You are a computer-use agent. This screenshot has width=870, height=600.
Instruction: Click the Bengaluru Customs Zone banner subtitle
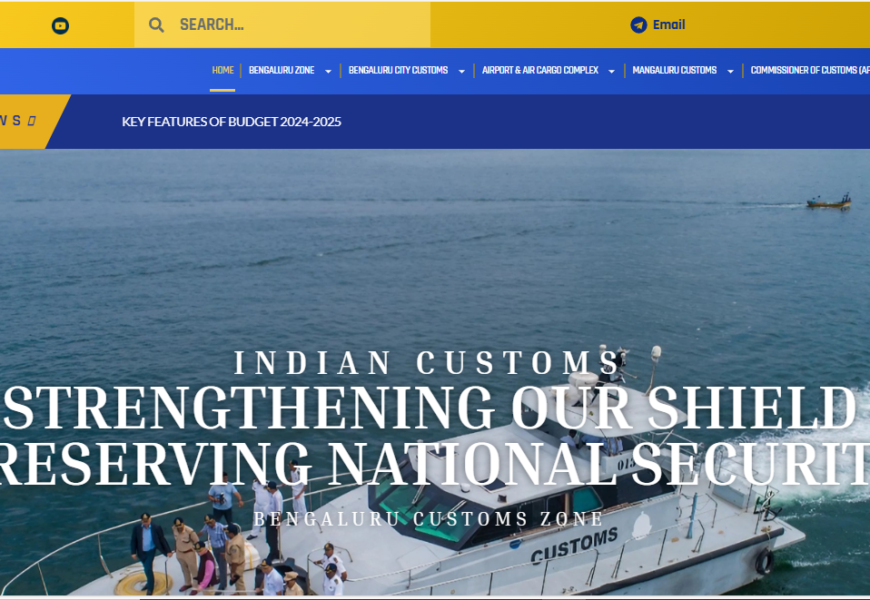pos(428,519)
